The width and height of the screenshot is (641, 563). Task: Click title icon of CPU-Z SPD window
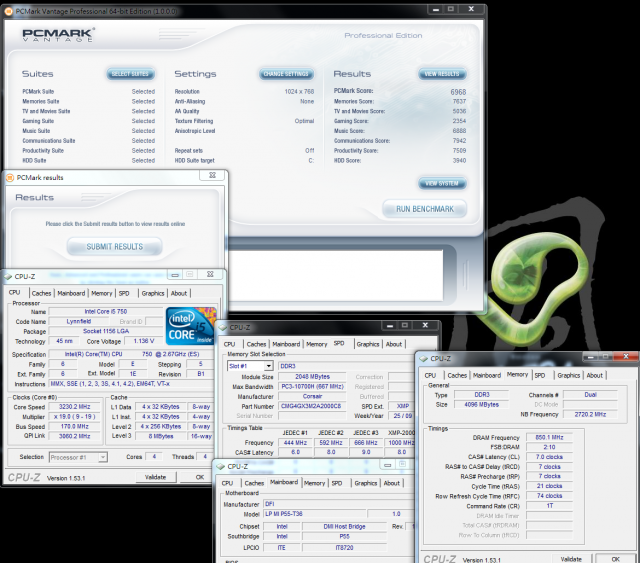223,327
